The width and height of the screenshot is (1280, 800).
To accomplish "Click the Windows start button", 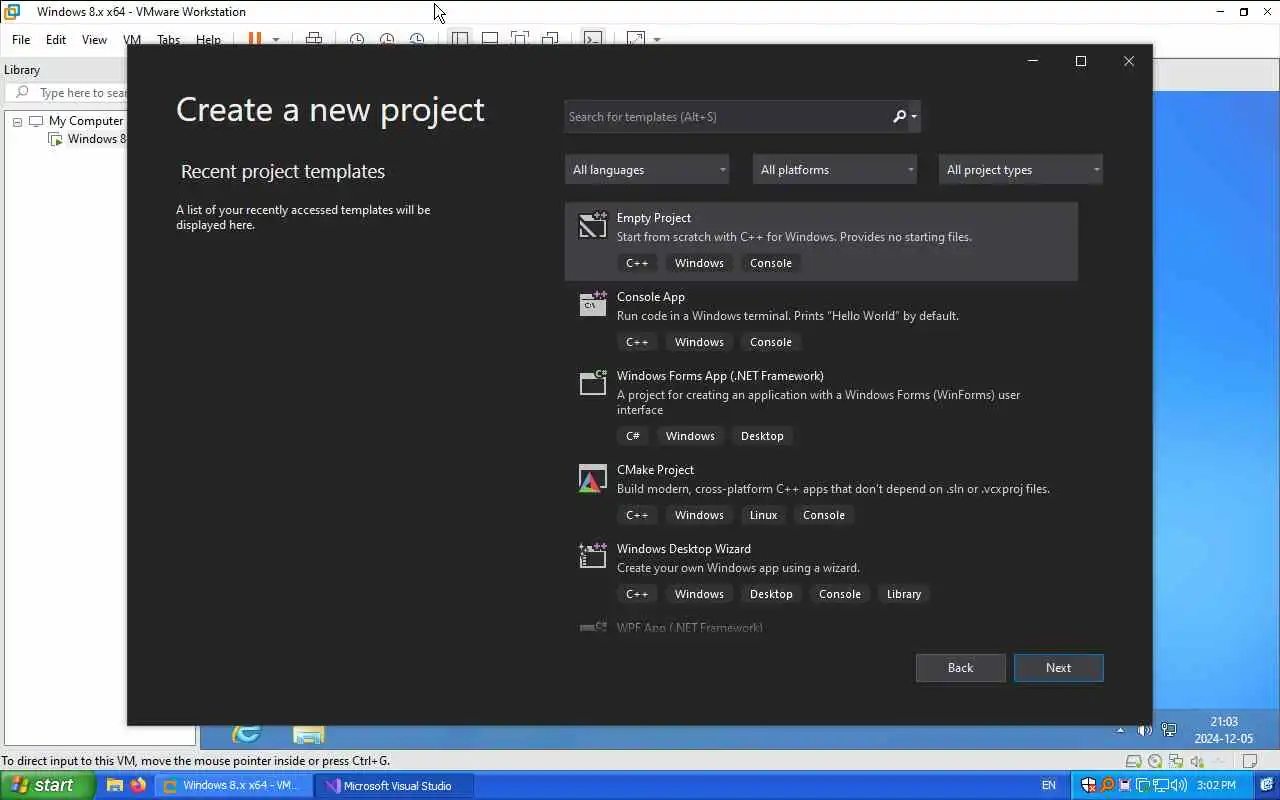I will tap(47, 785).
